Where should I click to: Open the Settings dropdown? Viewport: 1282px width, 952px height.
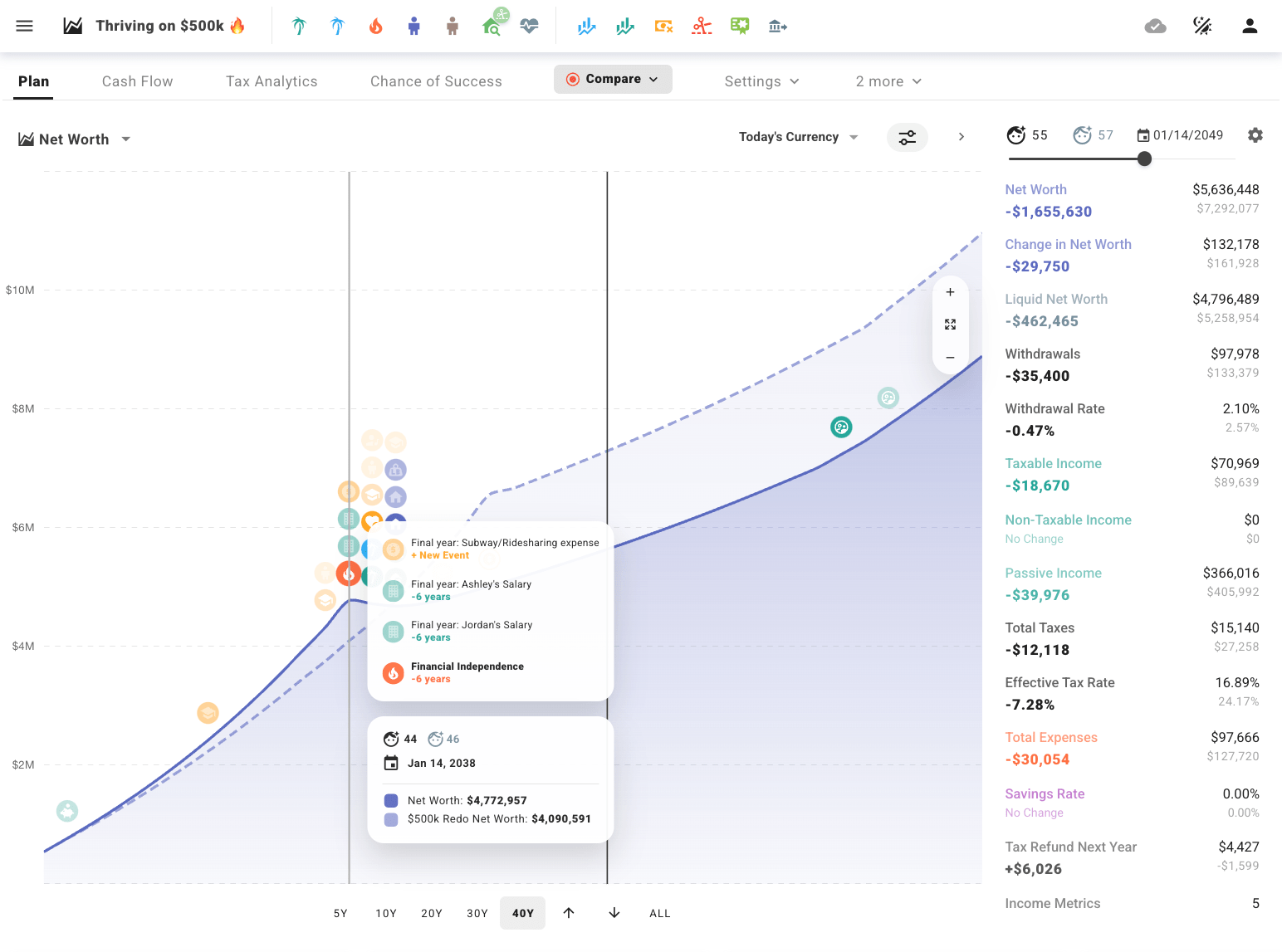[x=761, y=81]
